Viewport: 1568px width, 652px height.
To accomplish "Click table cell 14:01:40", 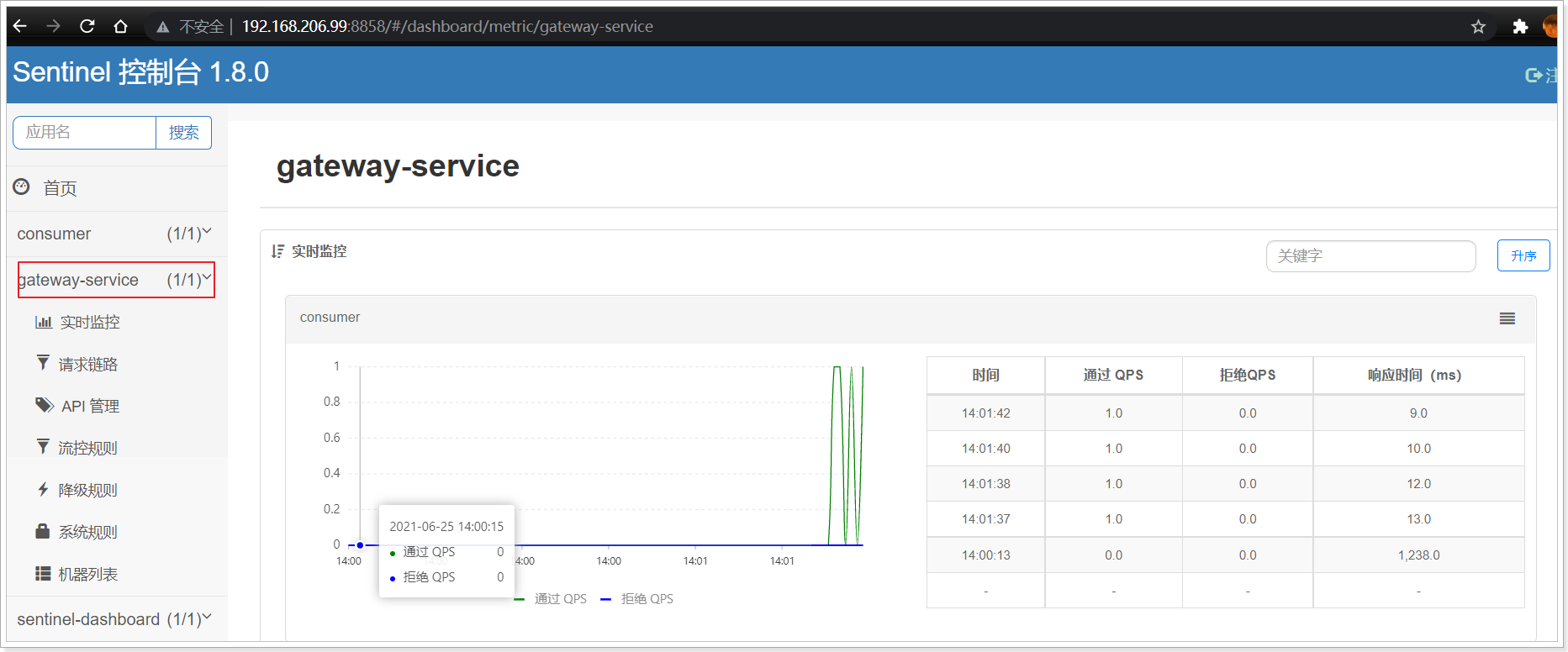I will tap(985, 449).
